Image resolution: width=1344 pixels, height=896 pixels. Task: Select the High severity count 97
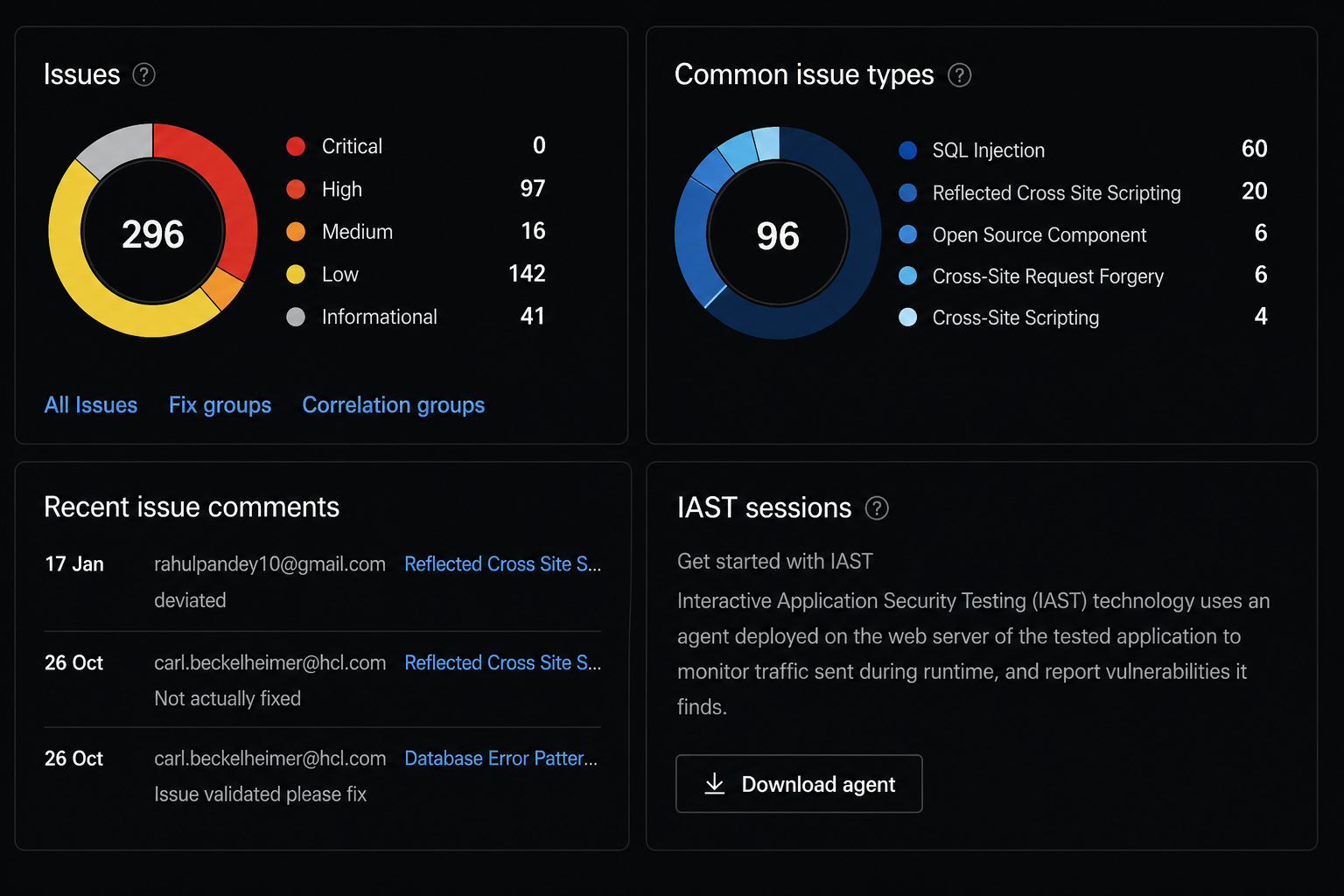click(x=532, y=189)
